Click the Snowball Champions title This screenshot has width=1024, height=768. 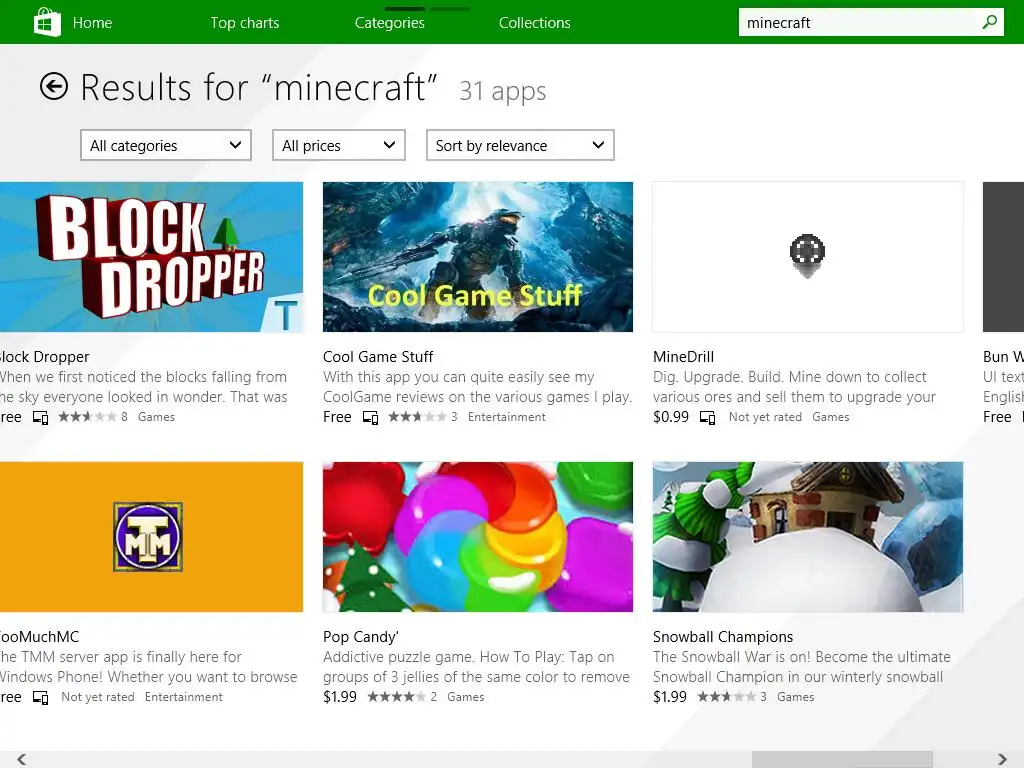[x=723, y=637]
